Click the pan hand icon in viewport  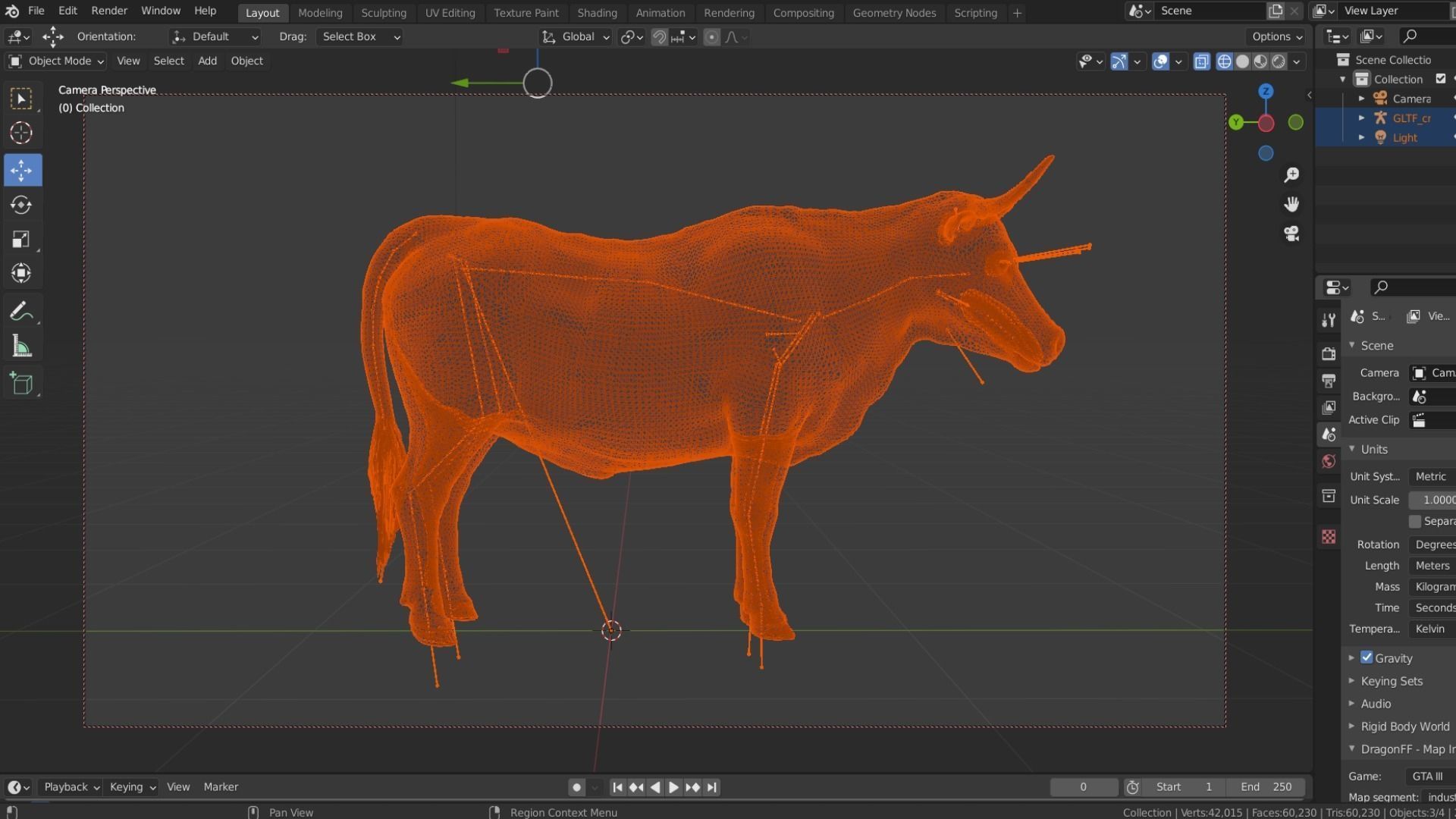click(1291, 204)
